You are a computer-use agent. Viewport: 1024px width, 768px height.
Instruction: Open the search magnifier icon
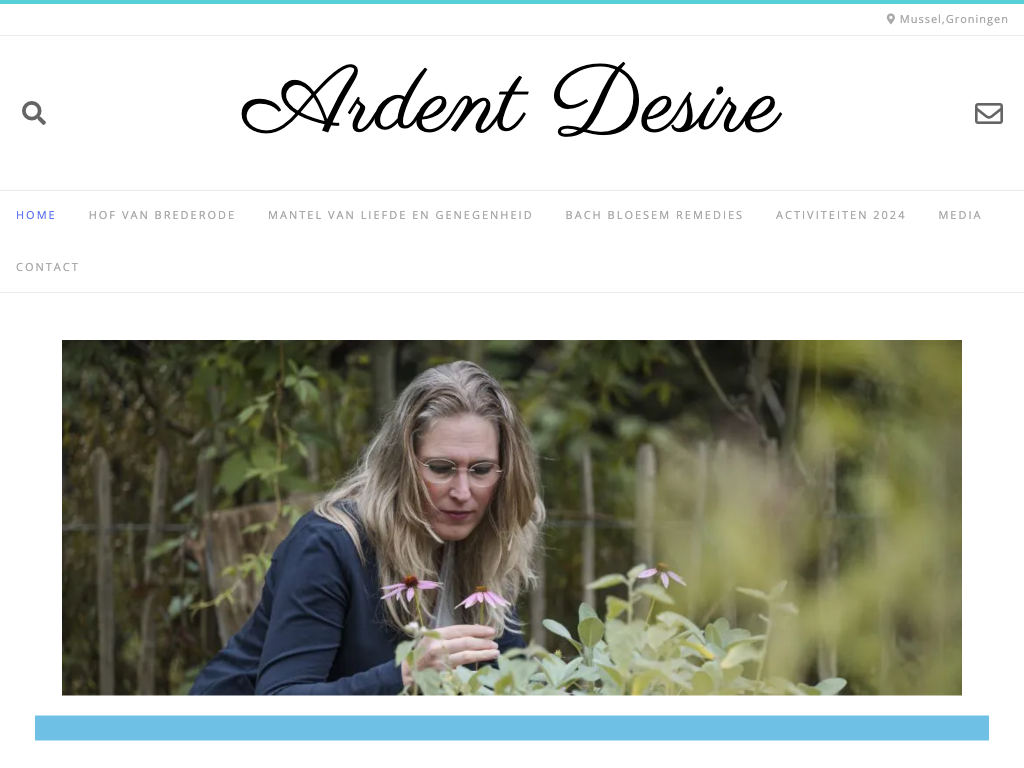coord(34,113)
